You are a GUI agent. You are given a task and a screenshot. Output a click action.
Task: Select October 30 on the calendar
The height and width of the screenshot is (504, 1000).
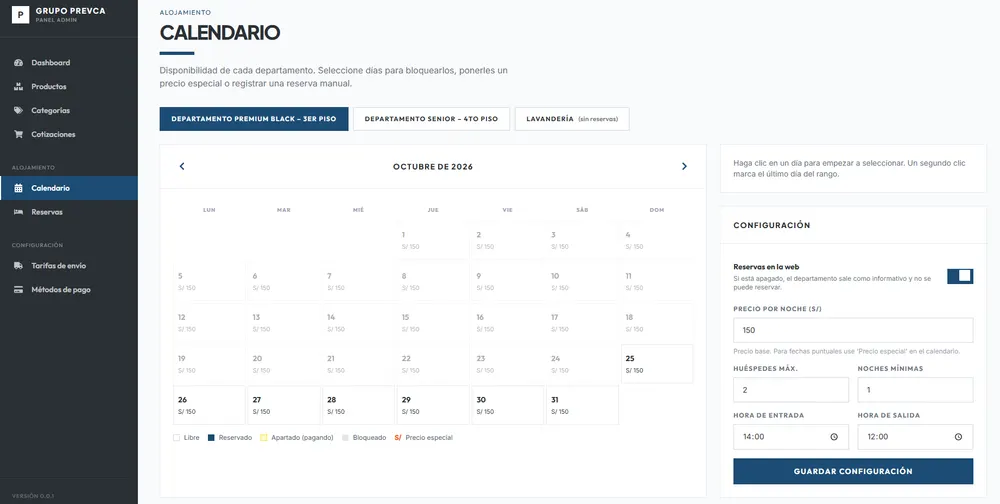508,405
